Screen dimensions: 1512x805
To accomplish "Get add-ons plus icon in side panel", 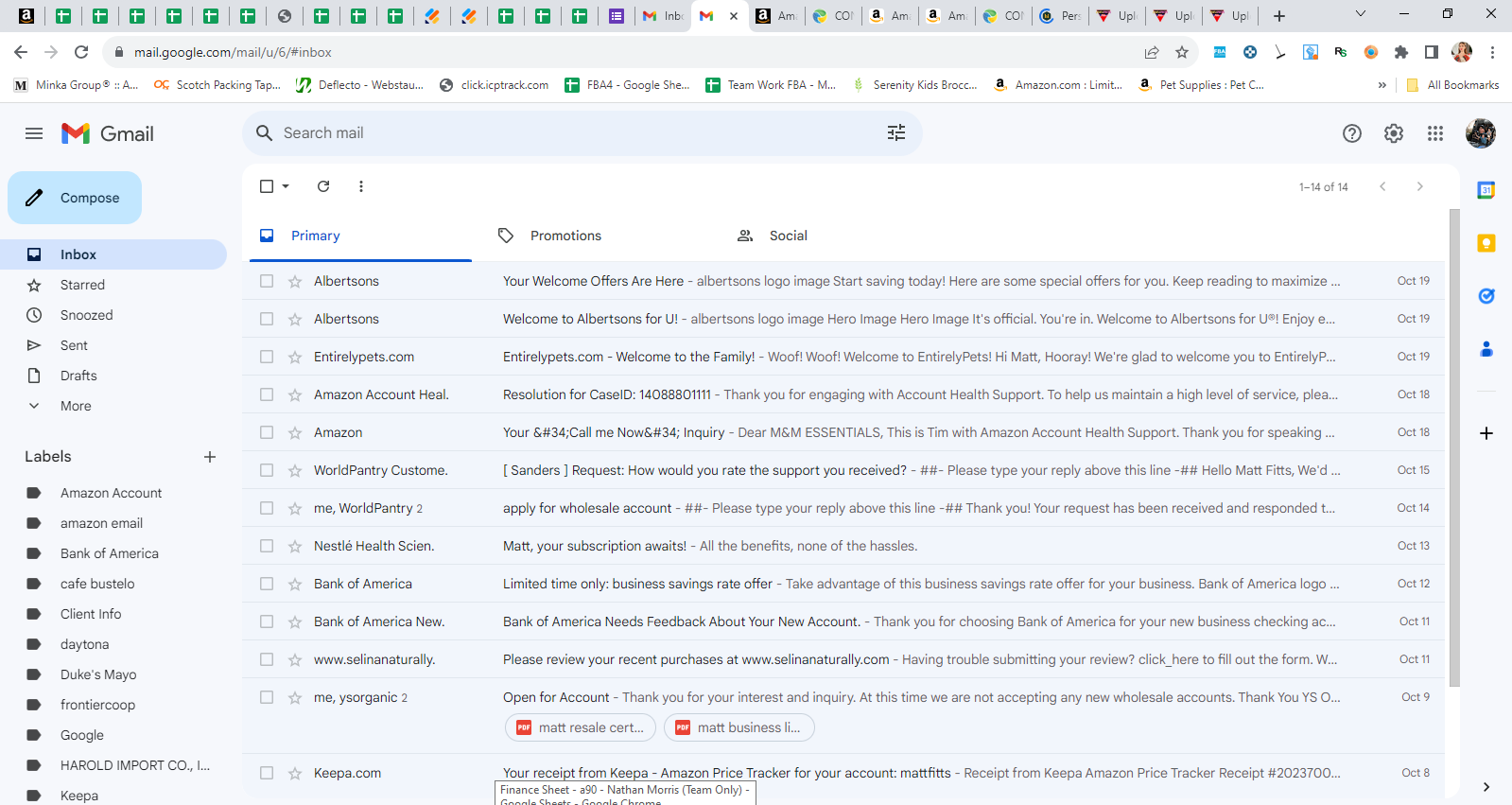I will [1486, 433].
